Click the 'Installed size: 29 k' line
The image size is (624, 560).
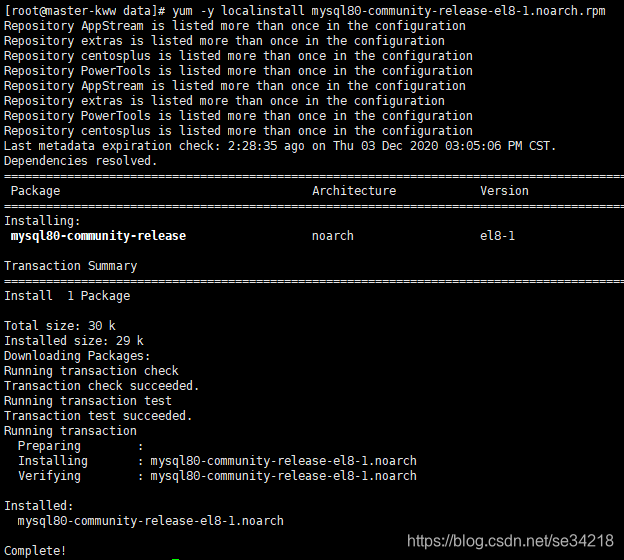click(x=74, y=341)
